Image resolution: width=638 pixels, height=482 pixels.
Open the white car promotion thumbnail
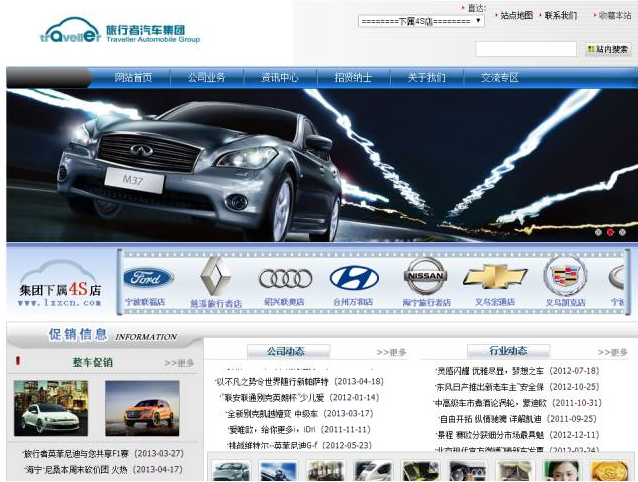tap(44, 409)
